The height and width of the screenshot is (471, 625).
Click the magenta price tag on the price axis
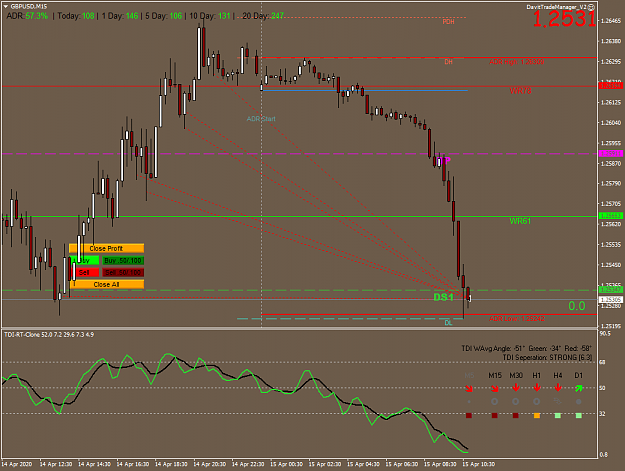[611, 154]
